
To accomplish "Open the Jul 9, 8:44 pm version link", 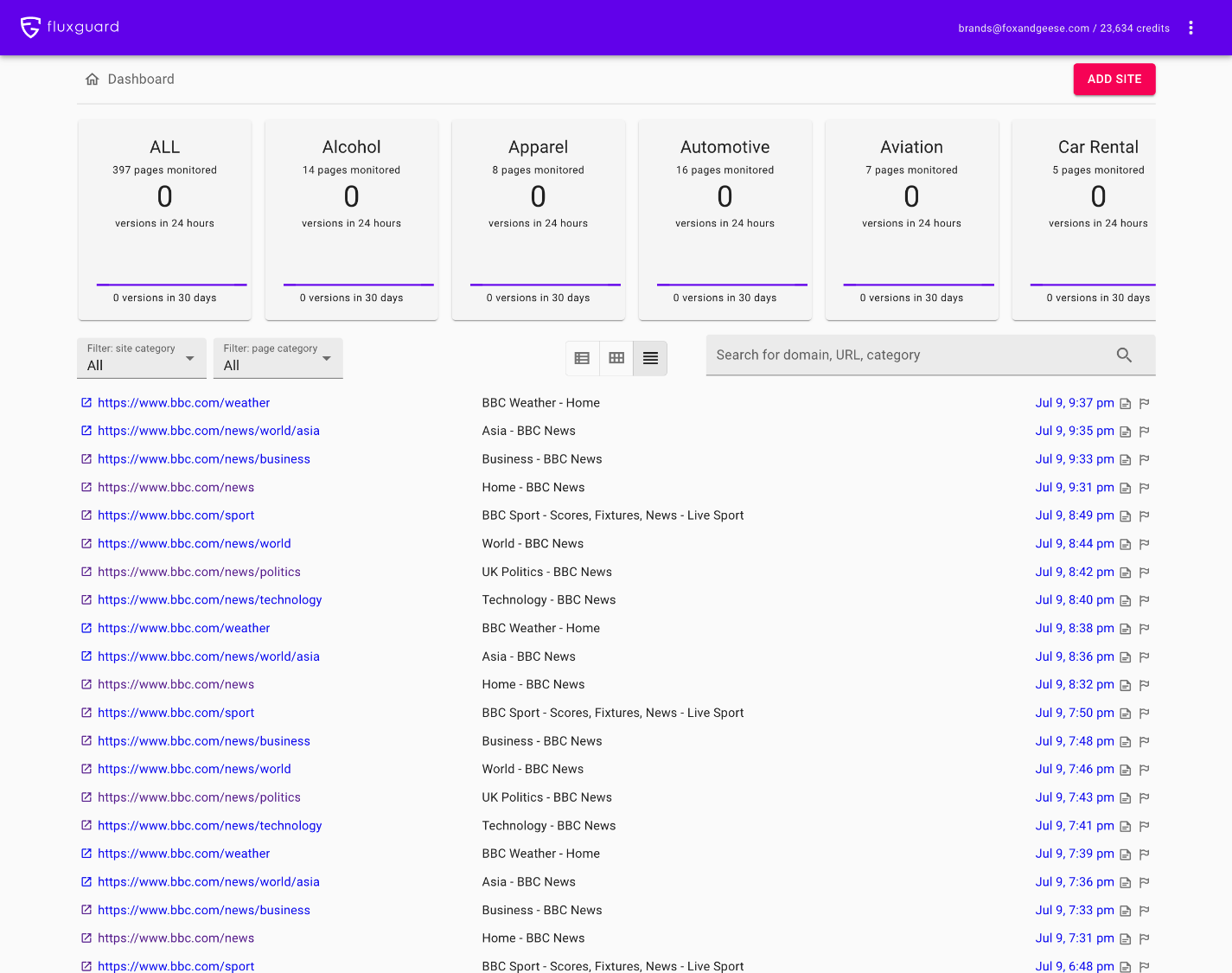I will pyautogui.click(x=1075, y=544).
